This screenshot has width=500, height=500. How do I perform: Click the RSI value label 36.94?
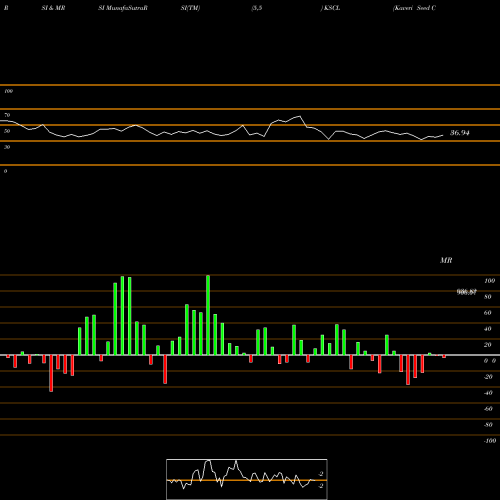pos(460,133)
